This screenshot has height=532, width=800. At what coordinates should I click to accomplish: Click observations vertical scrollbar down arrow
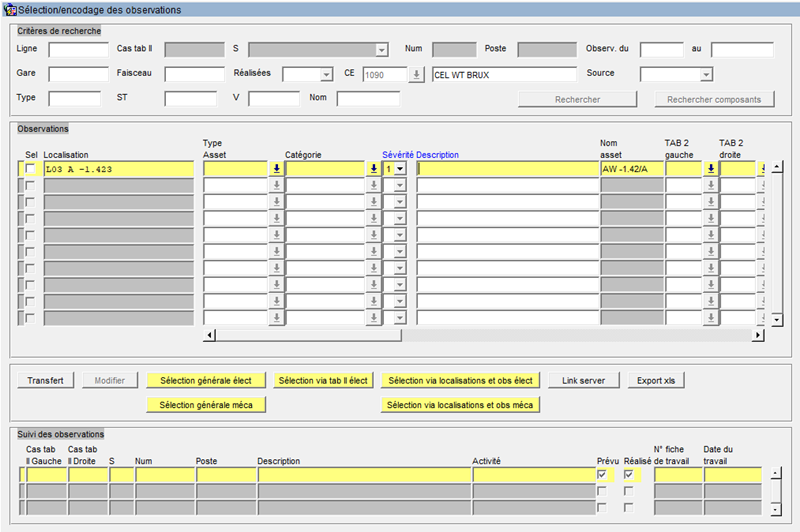pyautogui.click(x=777, y=320)
